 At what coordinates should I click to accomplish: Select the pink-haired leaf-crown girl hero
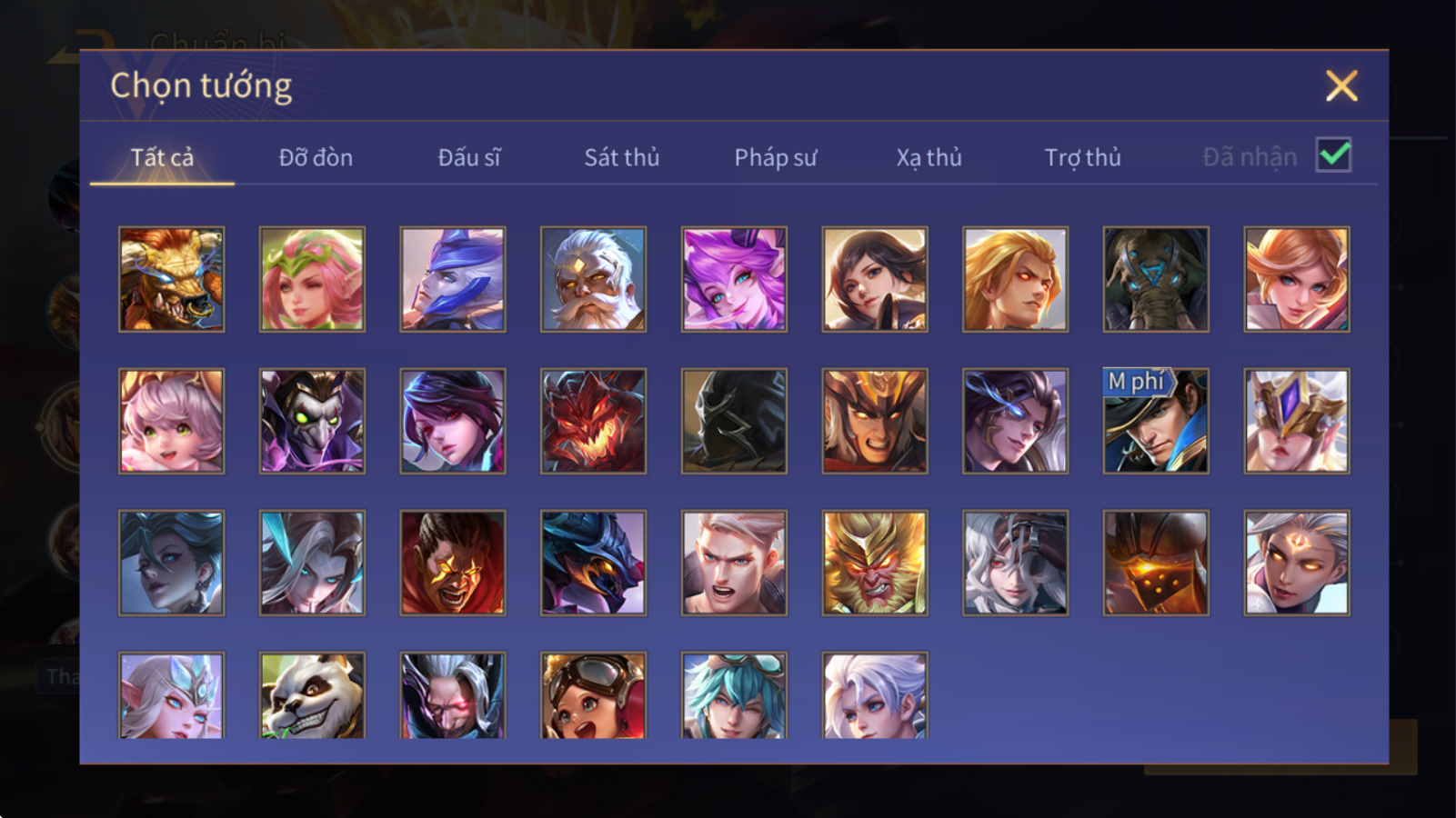[312, 279]
